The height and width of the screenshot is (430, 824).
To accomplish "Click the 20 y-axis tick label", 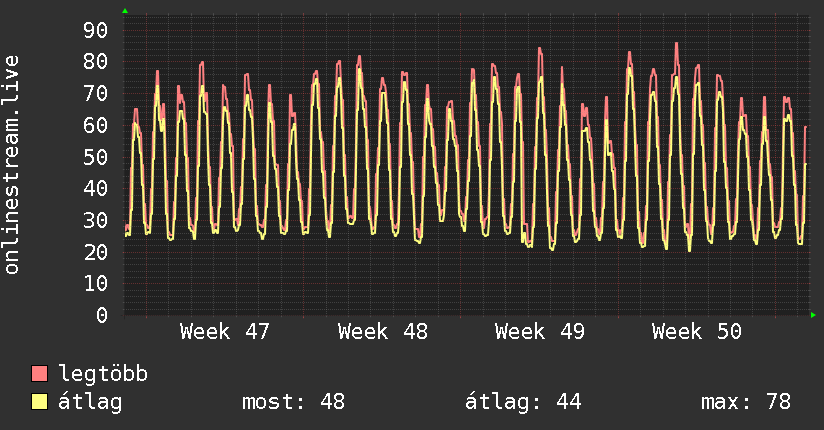I will click(x=96, y=252).
